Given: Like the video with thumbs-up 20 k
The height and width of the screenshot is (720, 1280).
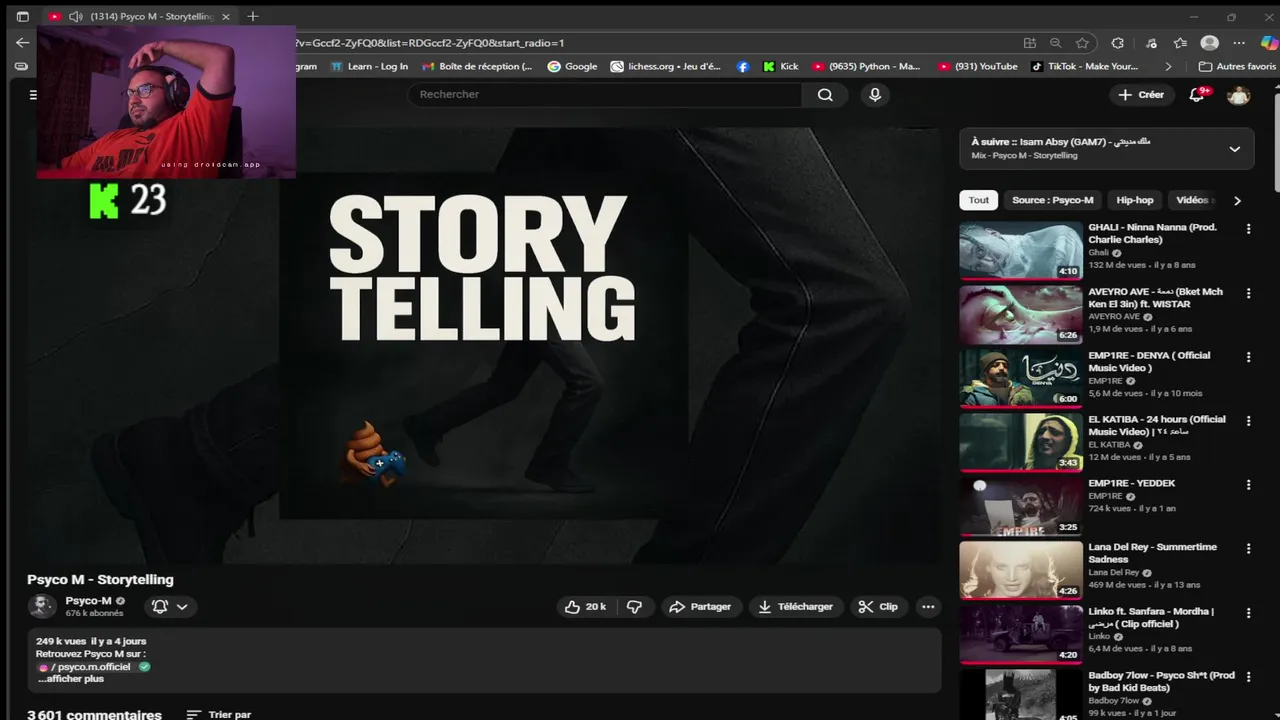Looking at the screenshot, I should [x=585, y=607].
